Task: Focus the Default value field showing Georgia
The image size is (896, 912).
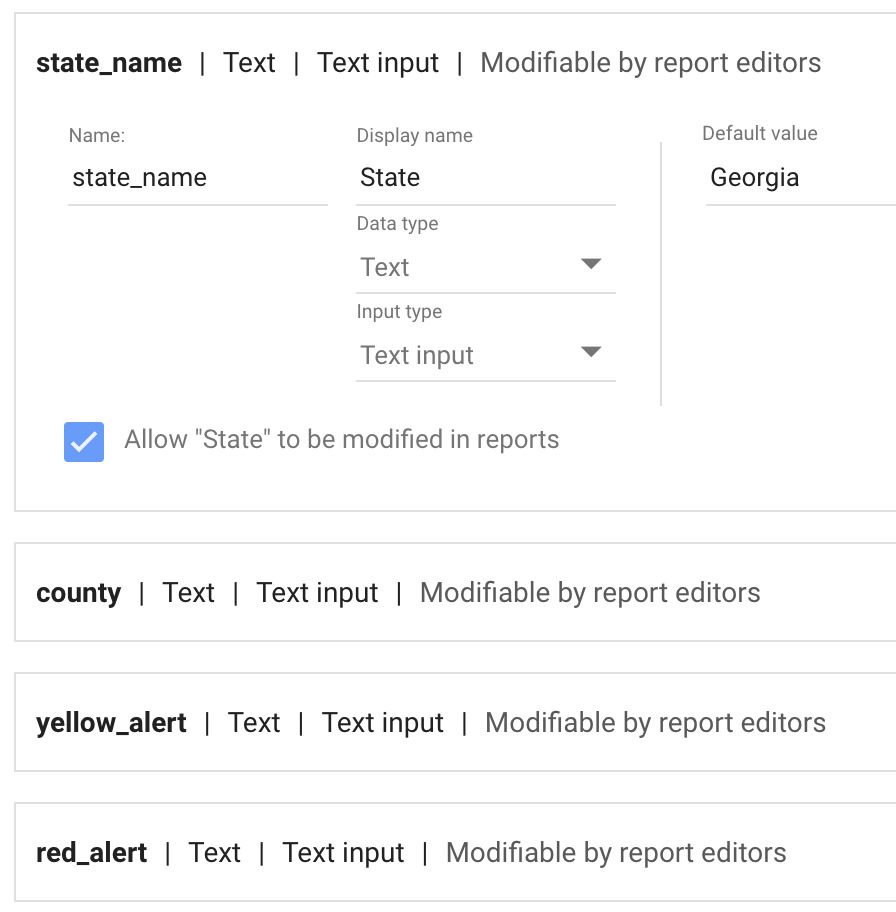Action: coord(800,179)
